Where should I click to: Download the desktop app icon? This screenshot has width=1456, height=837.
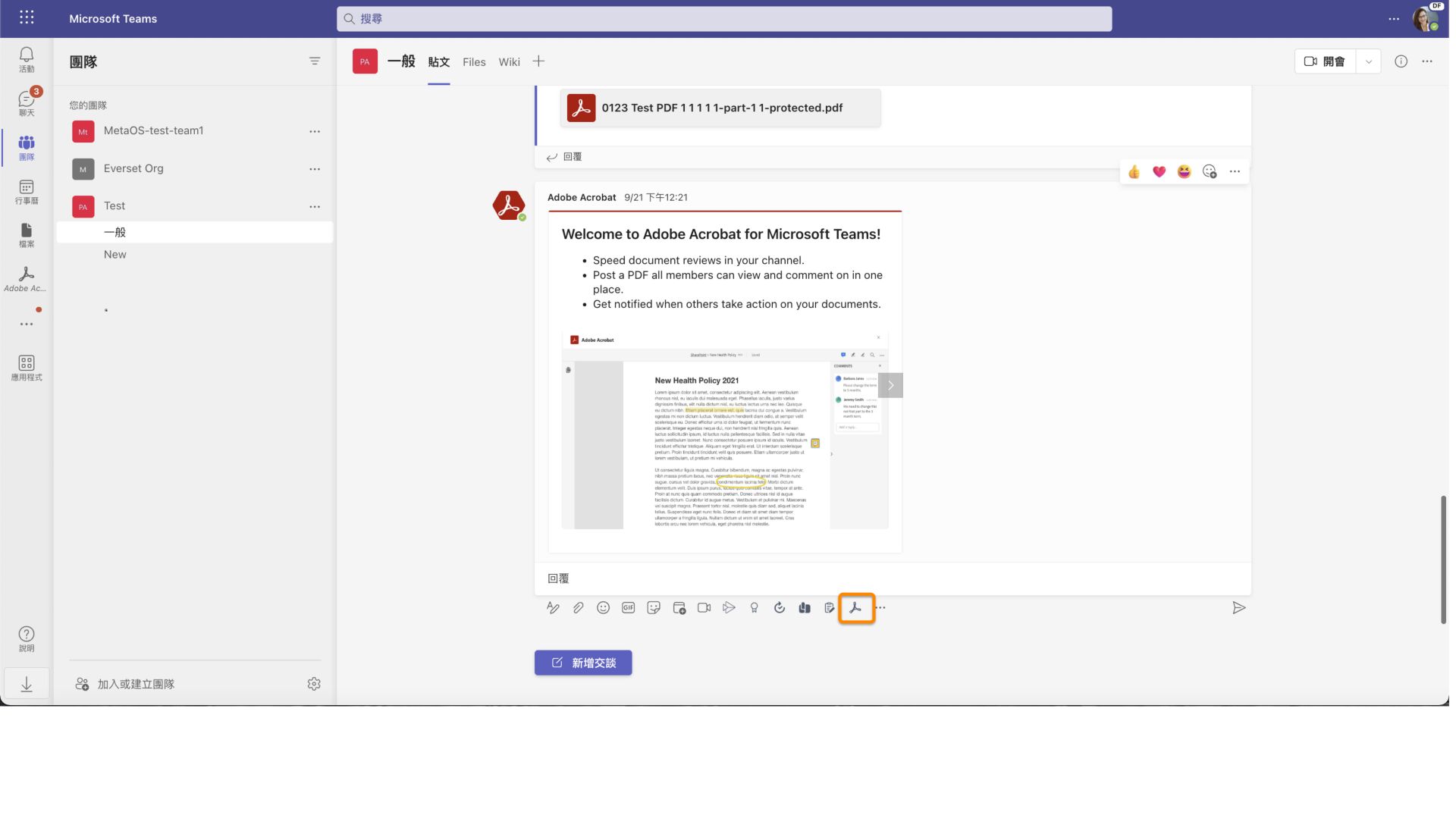tap(27, 684)
